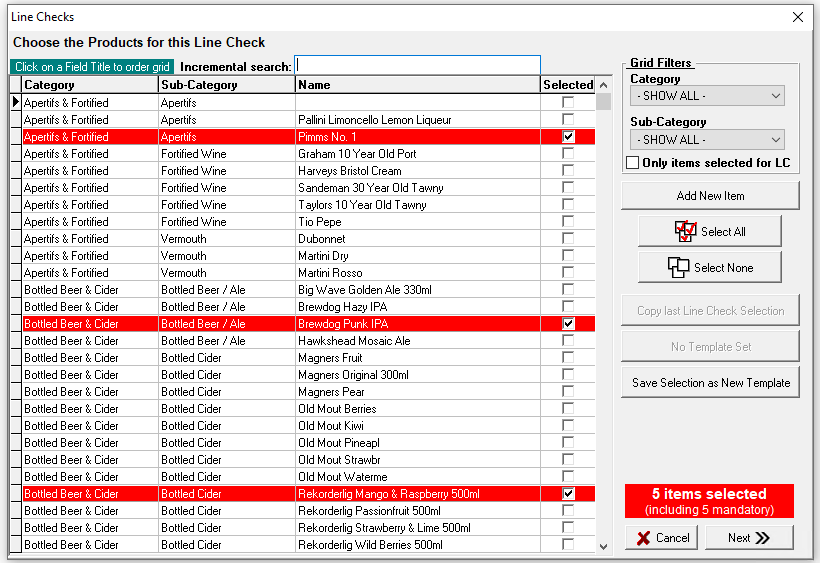Open the Category filter dropdown

point(707,96)
